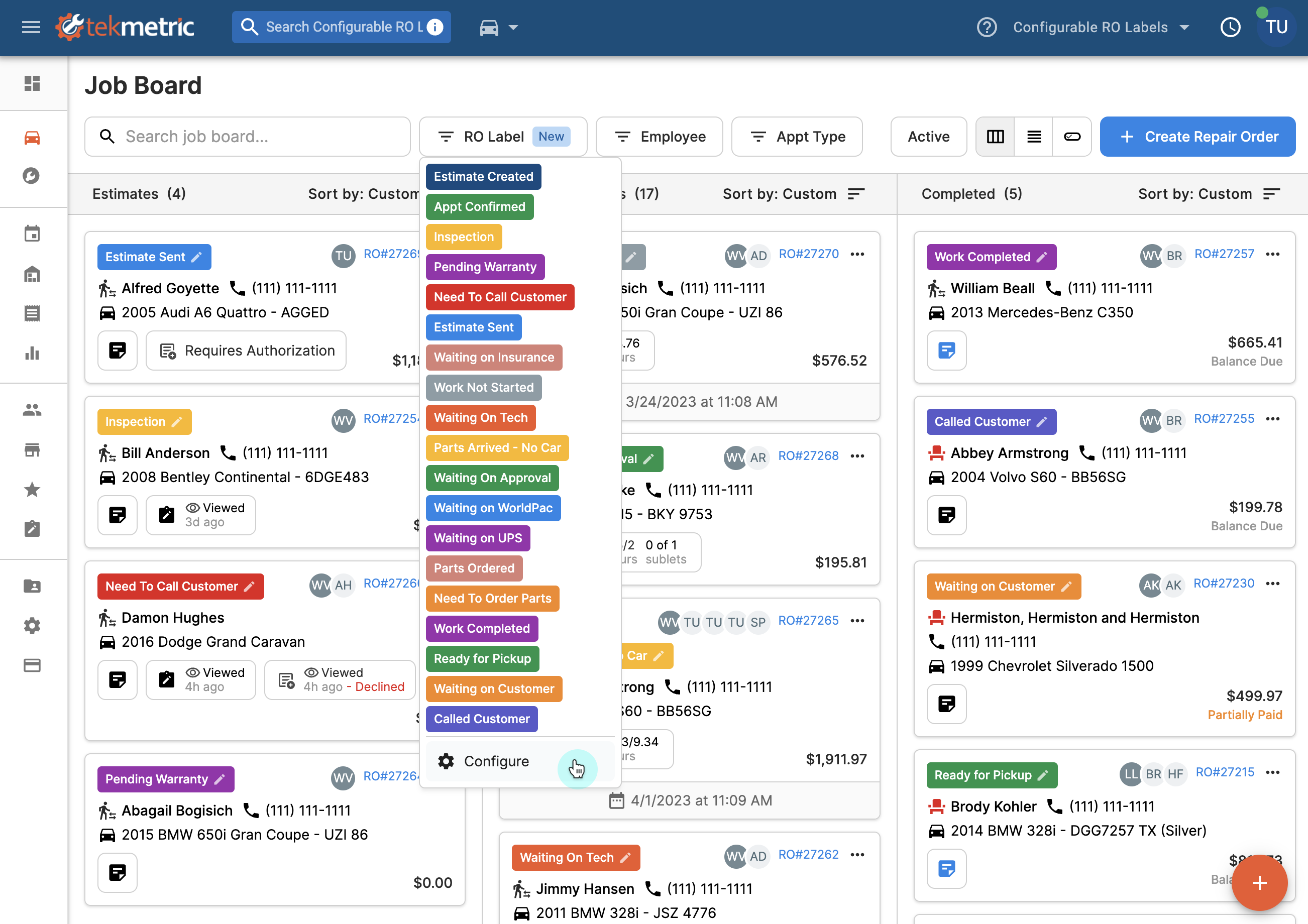
Task: Open notes icon on Alfred Goyette card
Action: click(118, 351)
